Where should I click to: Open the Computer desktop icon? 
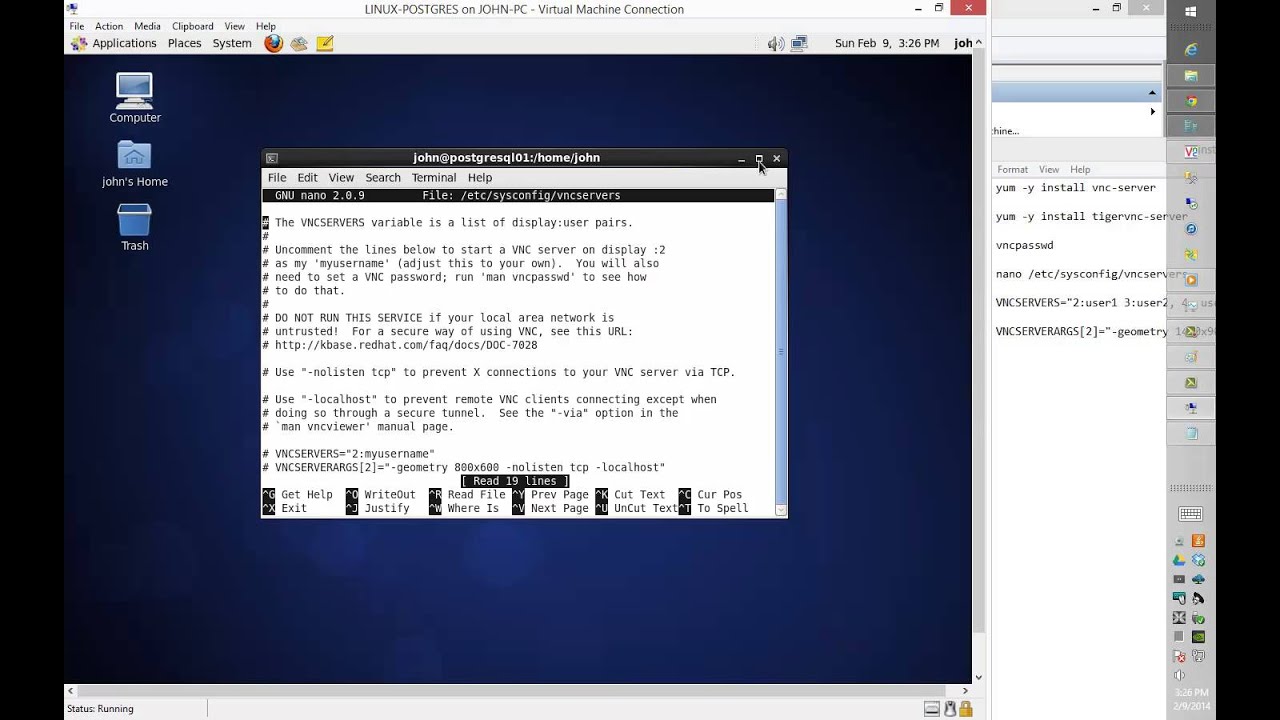pos(134,98)
